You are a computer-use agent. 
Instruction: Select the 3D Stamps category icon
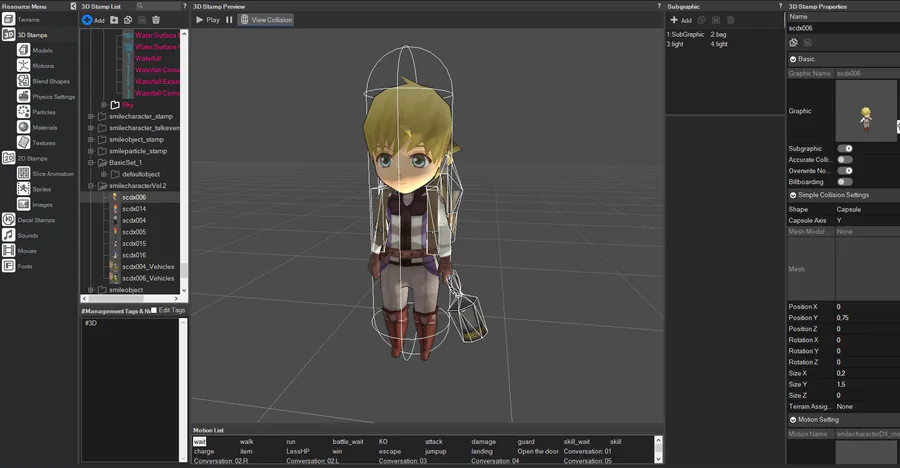[x=9, y=35]
